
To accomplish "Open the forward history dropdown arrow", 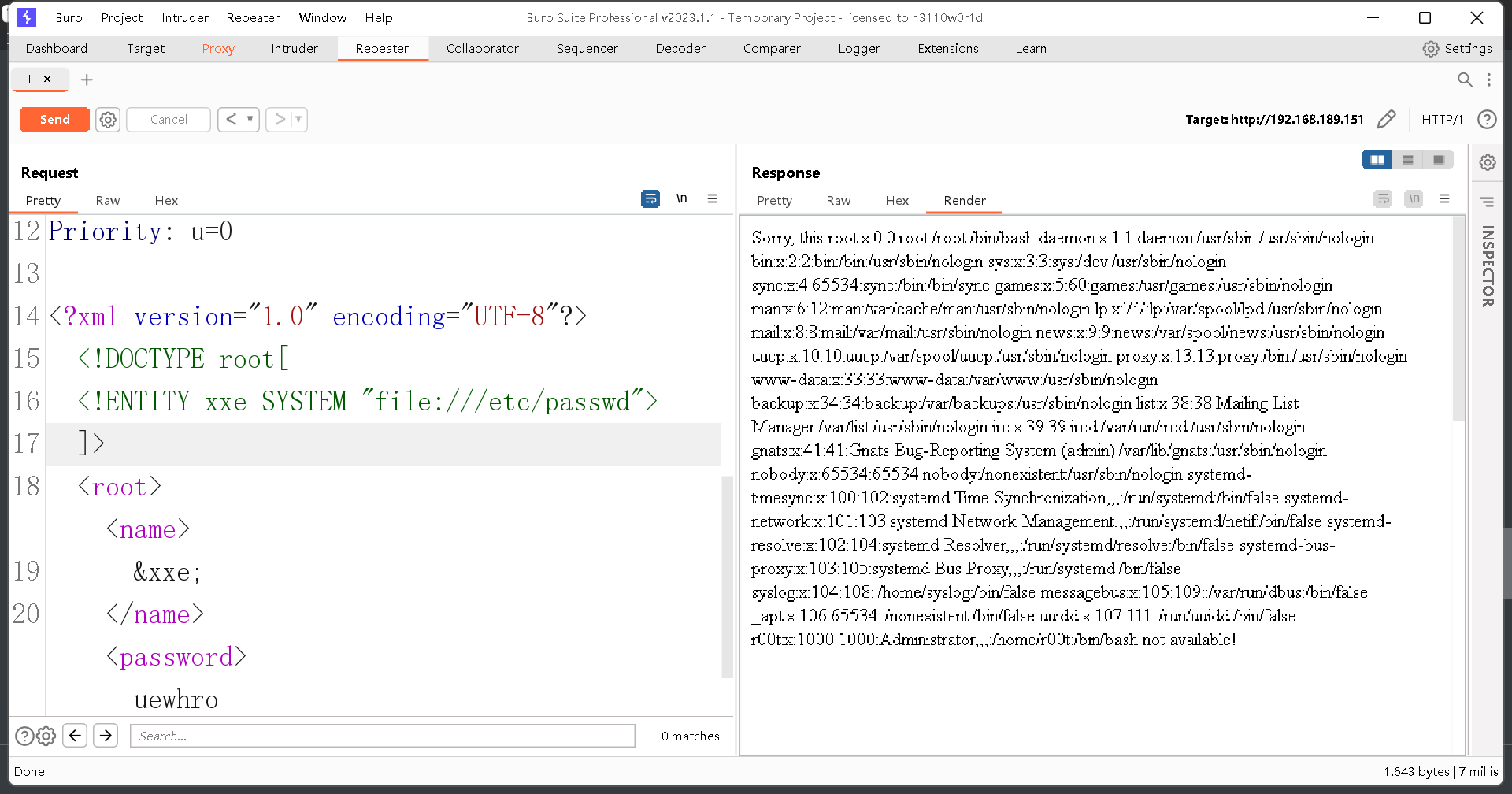I will (298, 120).
